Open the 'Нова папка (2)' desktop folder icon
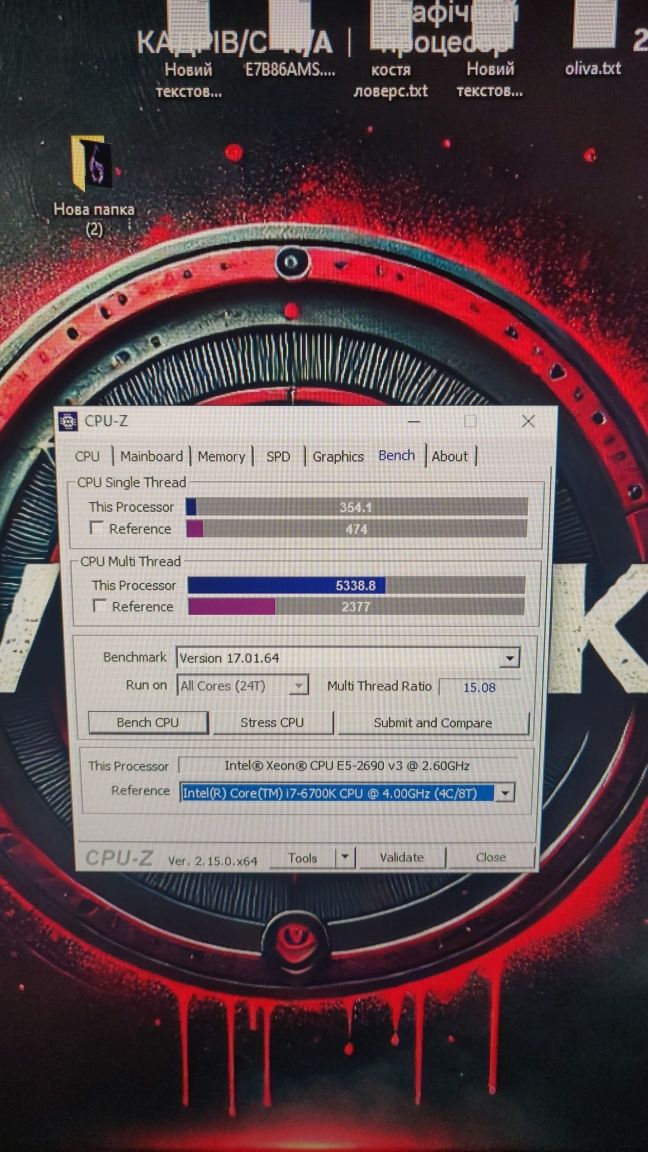Image resolution: width=648 pixels, height=1152 pixels. click(93, 184)
